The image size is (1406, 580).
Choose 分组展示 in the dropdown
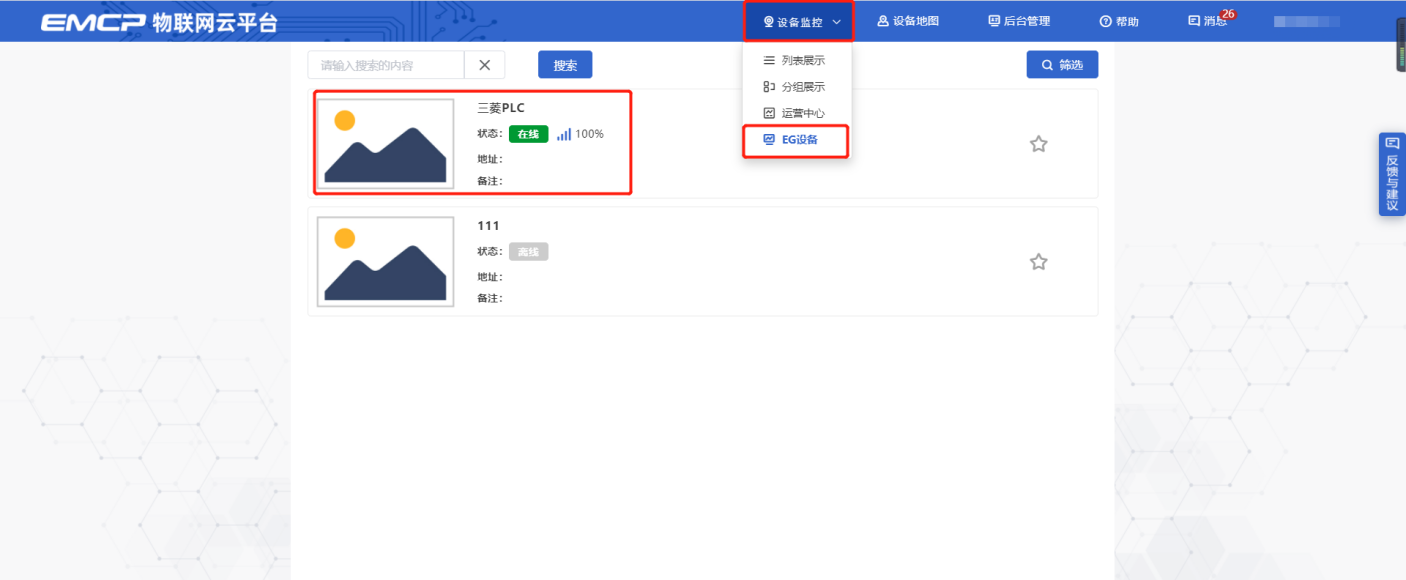click(x=795, y=87)
